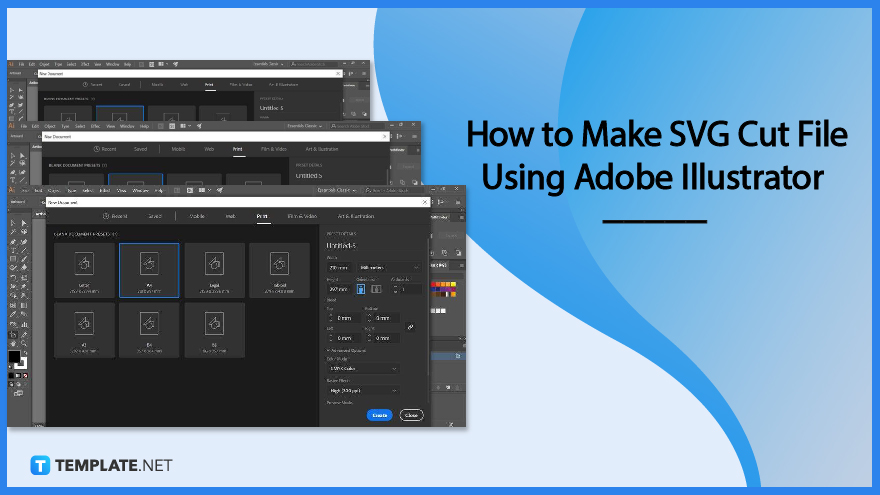This screenshot has height=495, width=880.
Task: Click the Stroke swatch in front window
Action: coord(22,364)
